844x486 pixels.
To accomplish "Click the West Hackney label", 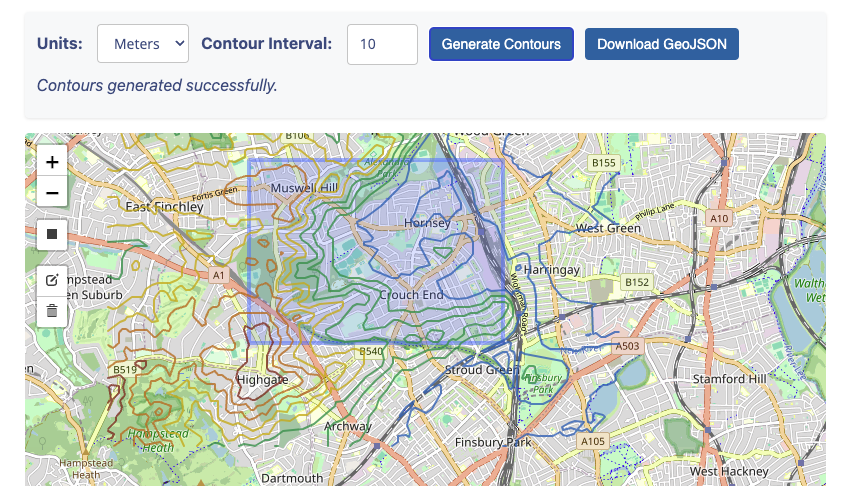I will (729, 471).
